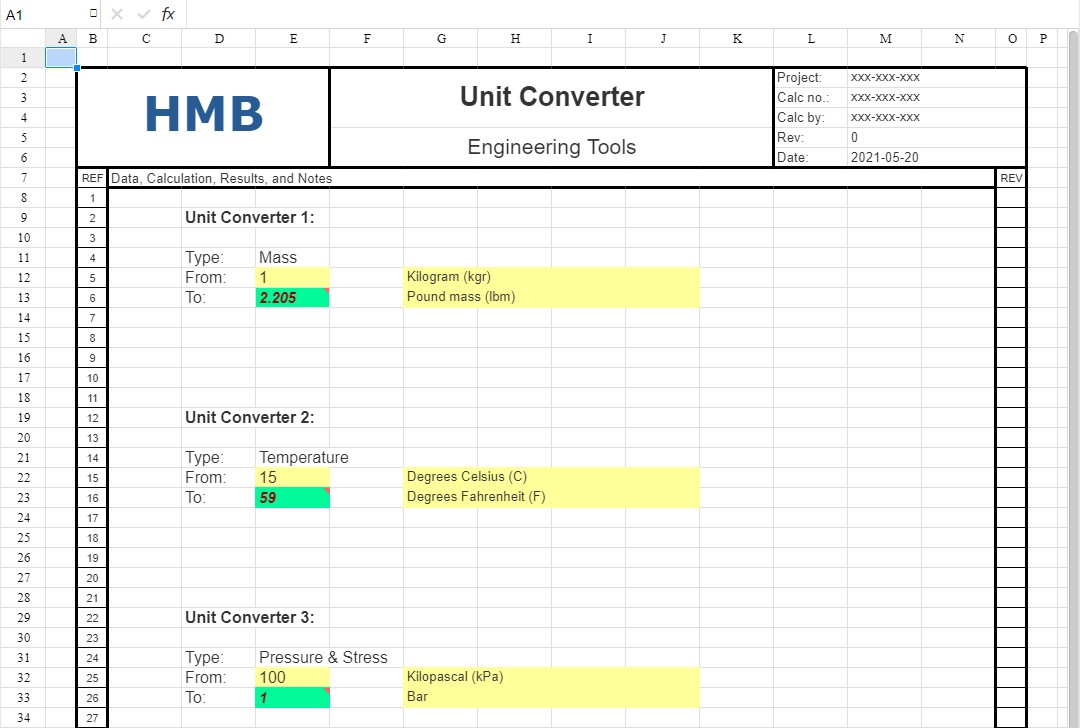Click the comment indicator on the Bar result cell
Screen dimensions: 1080x728
click(325, 690)
